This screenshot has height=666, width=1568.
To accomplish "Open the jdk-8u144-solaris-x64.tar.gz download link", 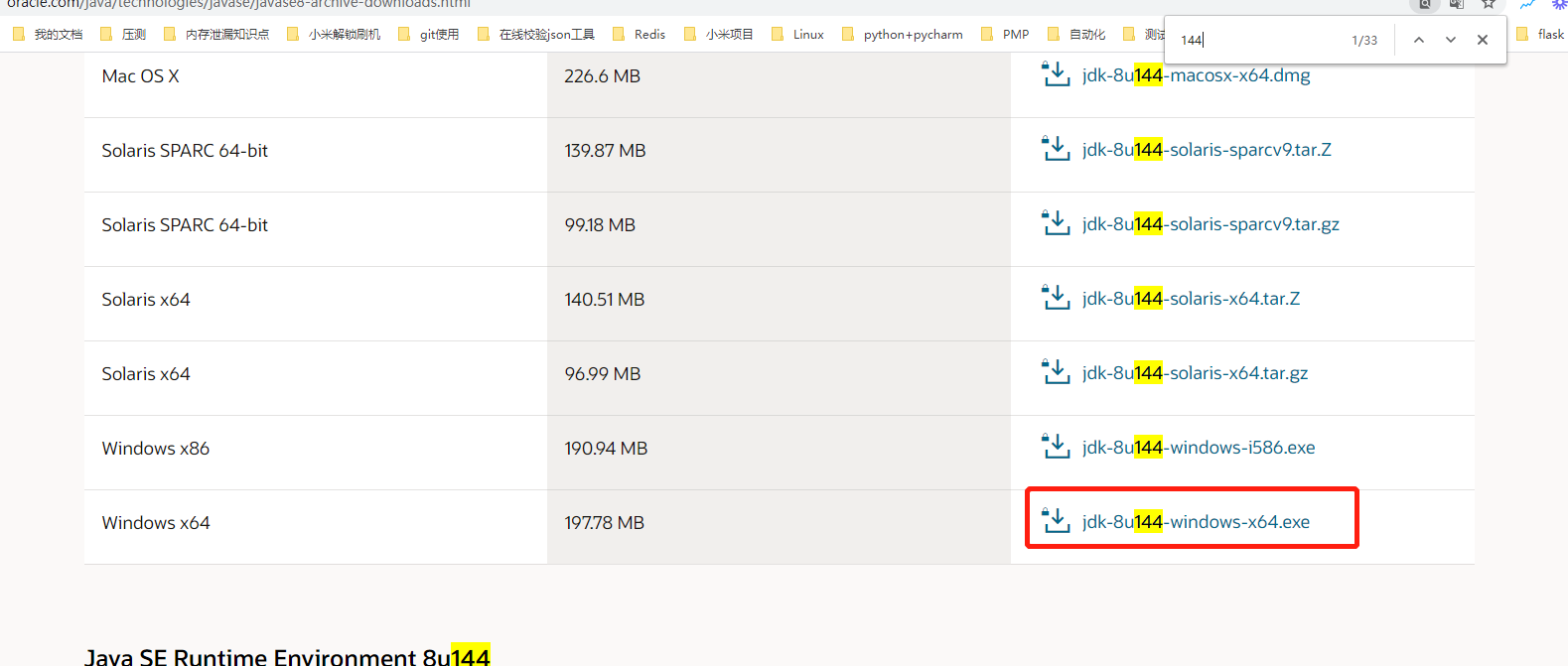I will (1195, 373).
